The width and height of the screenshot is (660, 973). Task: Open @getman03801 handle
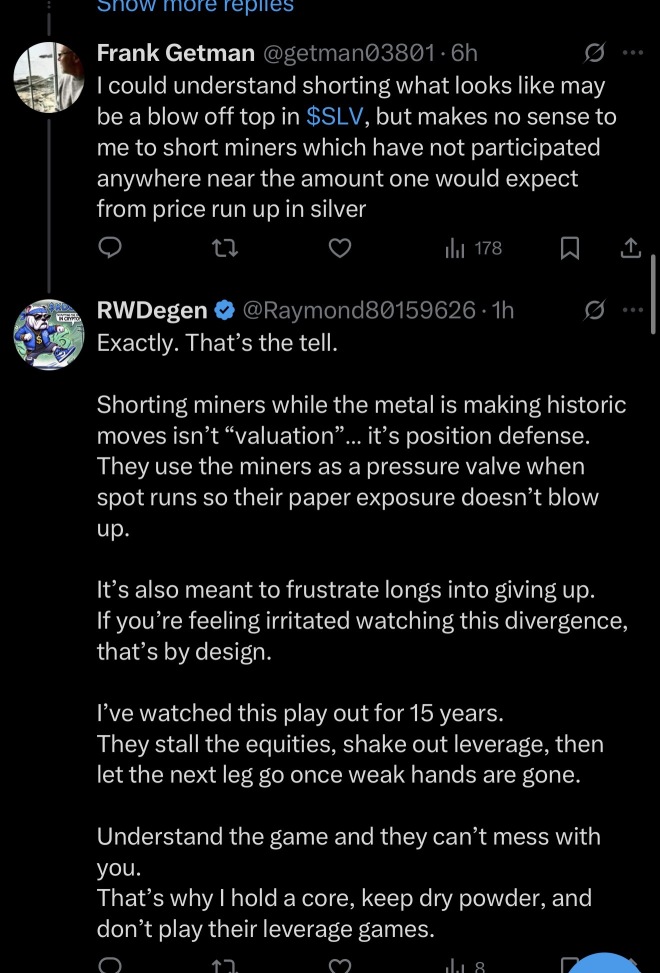(x=349, y=54)
